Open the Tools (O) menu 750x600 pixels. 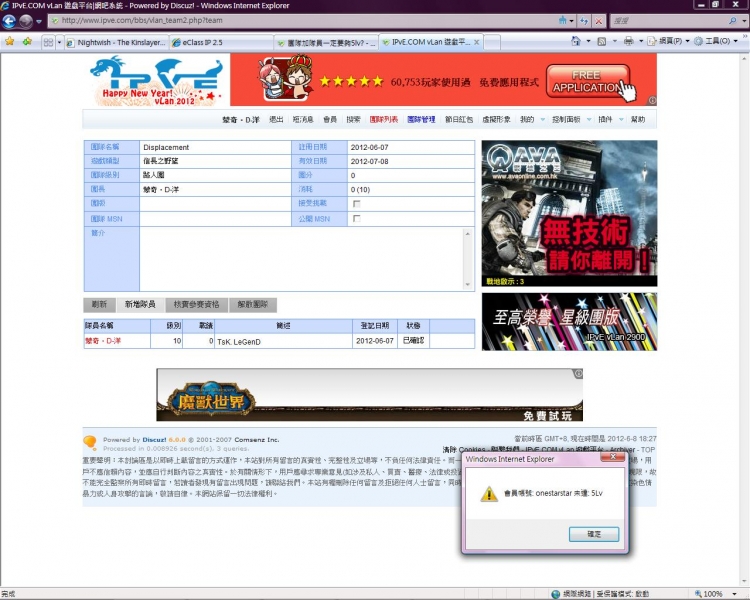point(716,41)
